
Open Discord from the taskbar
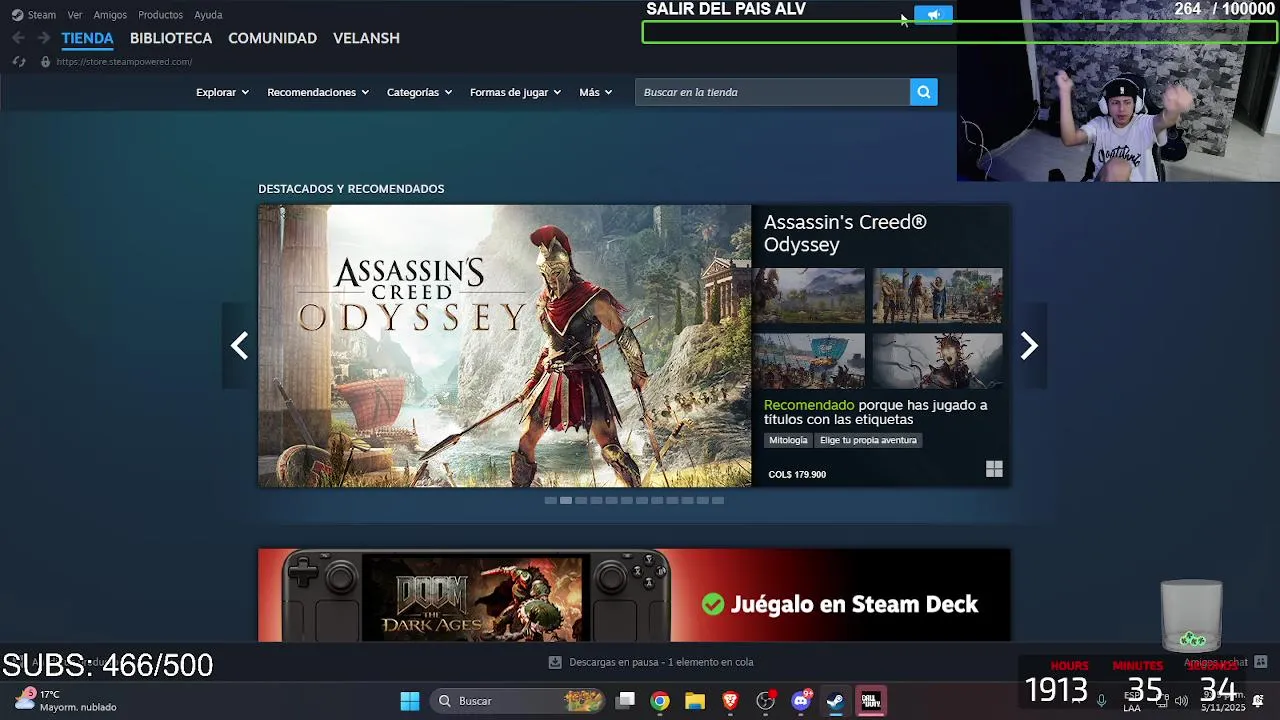[800, 701]
